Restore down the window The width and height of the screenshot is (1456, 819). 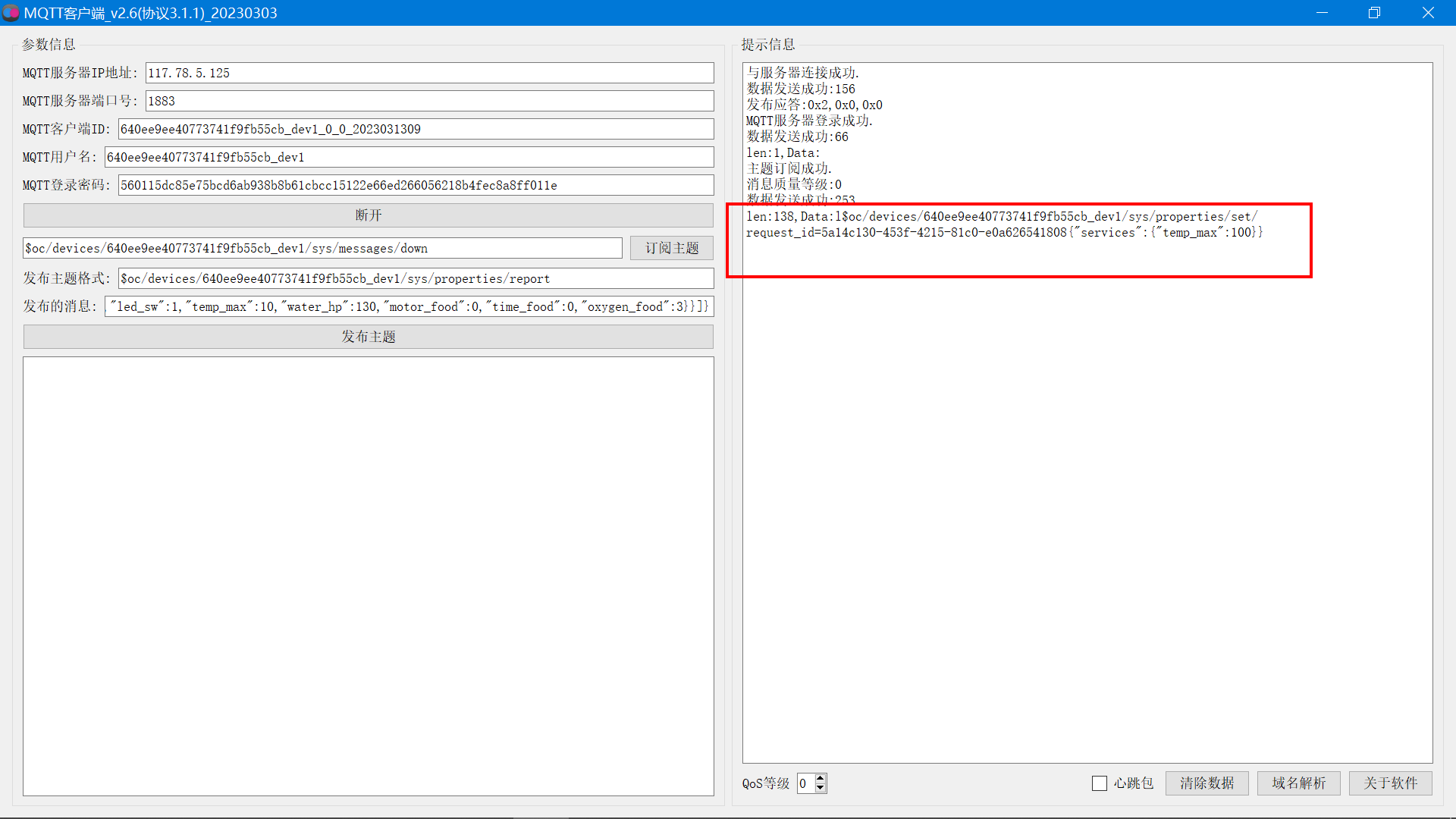point(1374,13)
